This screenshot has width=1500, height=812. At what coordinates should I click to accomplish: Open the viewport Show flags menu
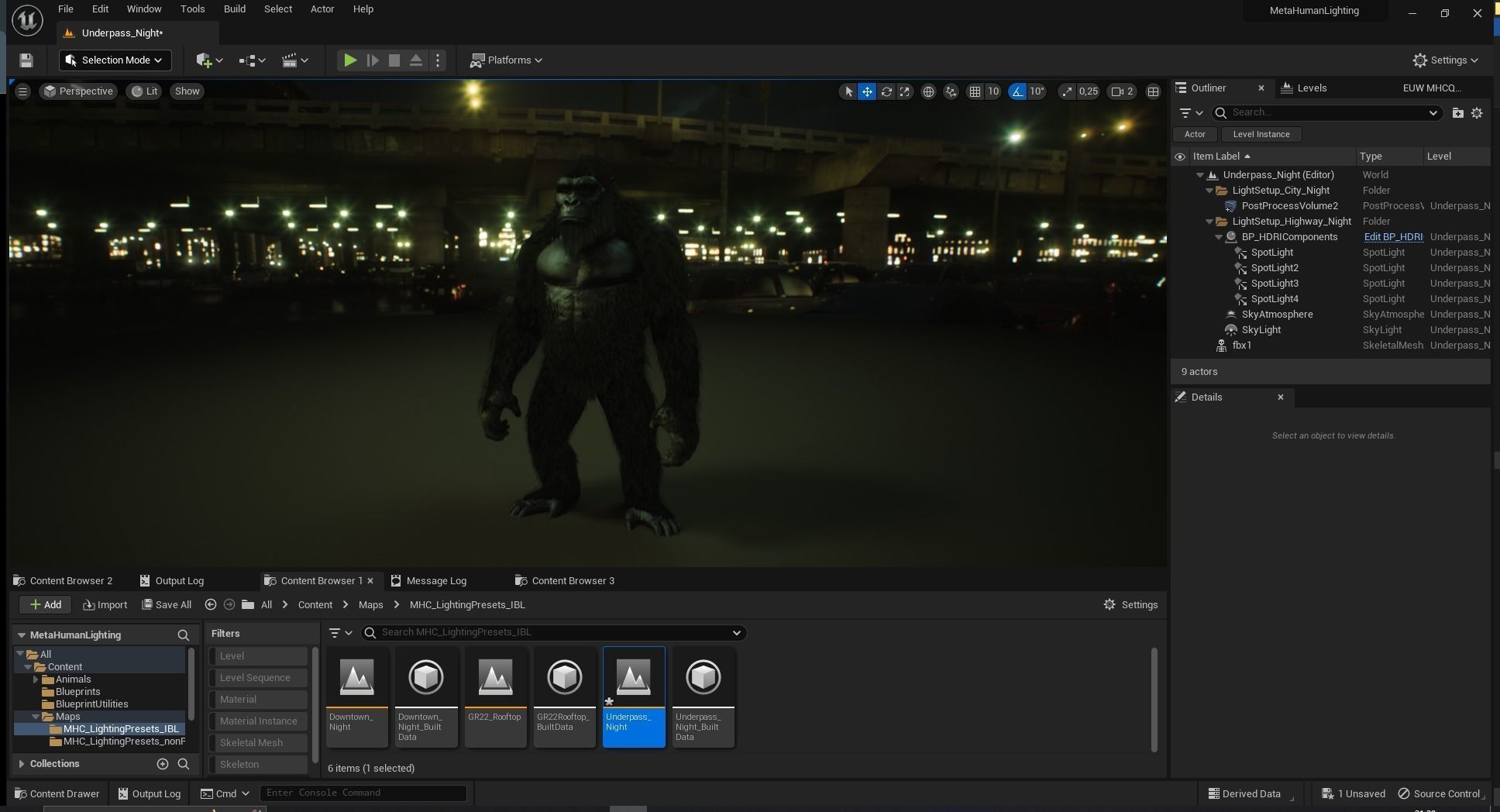[187, 91]
